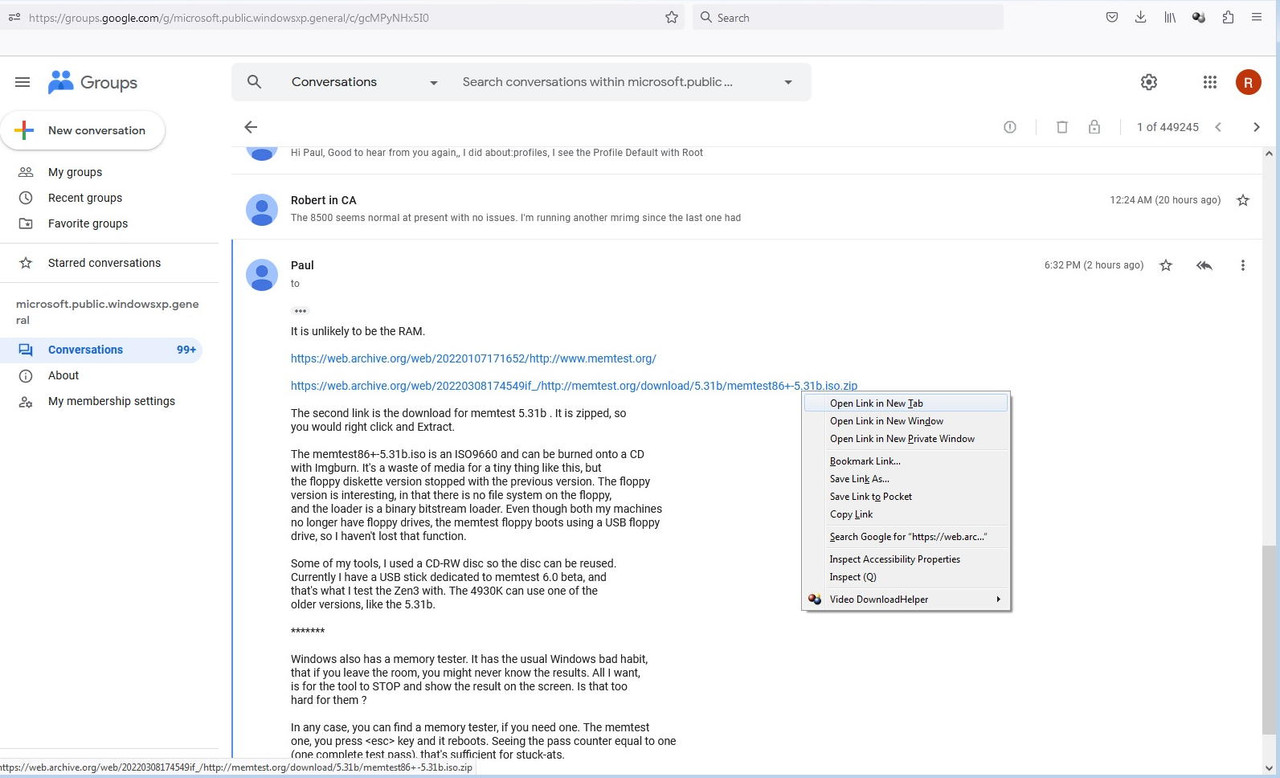
Task: Choose Open Link in New Tab
Action: 906,403
